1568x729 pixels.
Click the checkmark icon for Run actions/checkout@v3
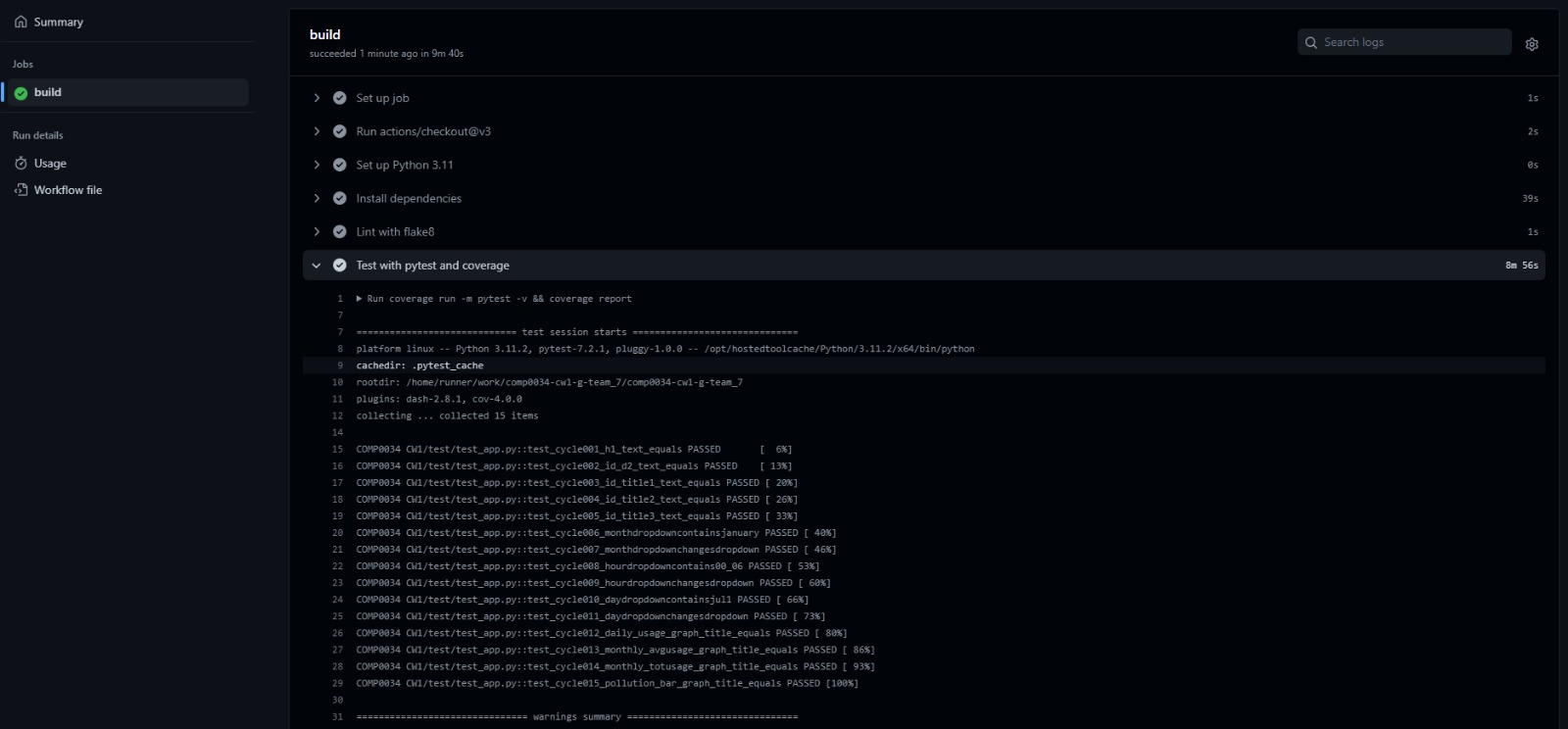pos(340,131)
